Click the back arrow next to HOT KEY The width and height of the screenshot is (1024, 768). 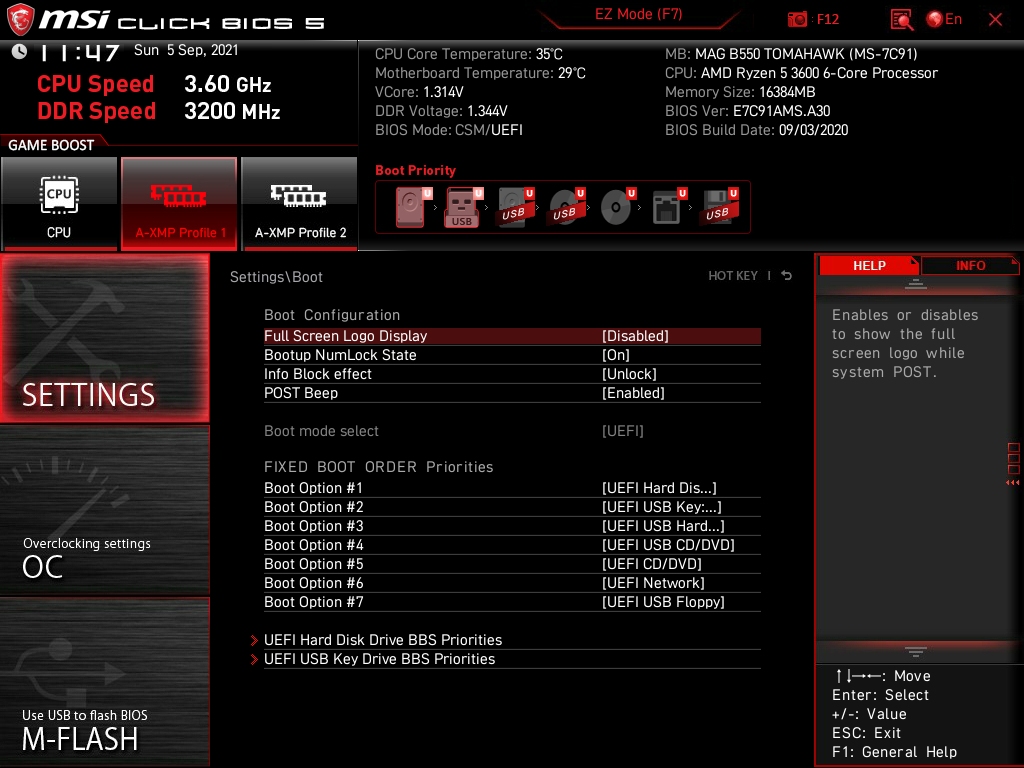point(787,276)
